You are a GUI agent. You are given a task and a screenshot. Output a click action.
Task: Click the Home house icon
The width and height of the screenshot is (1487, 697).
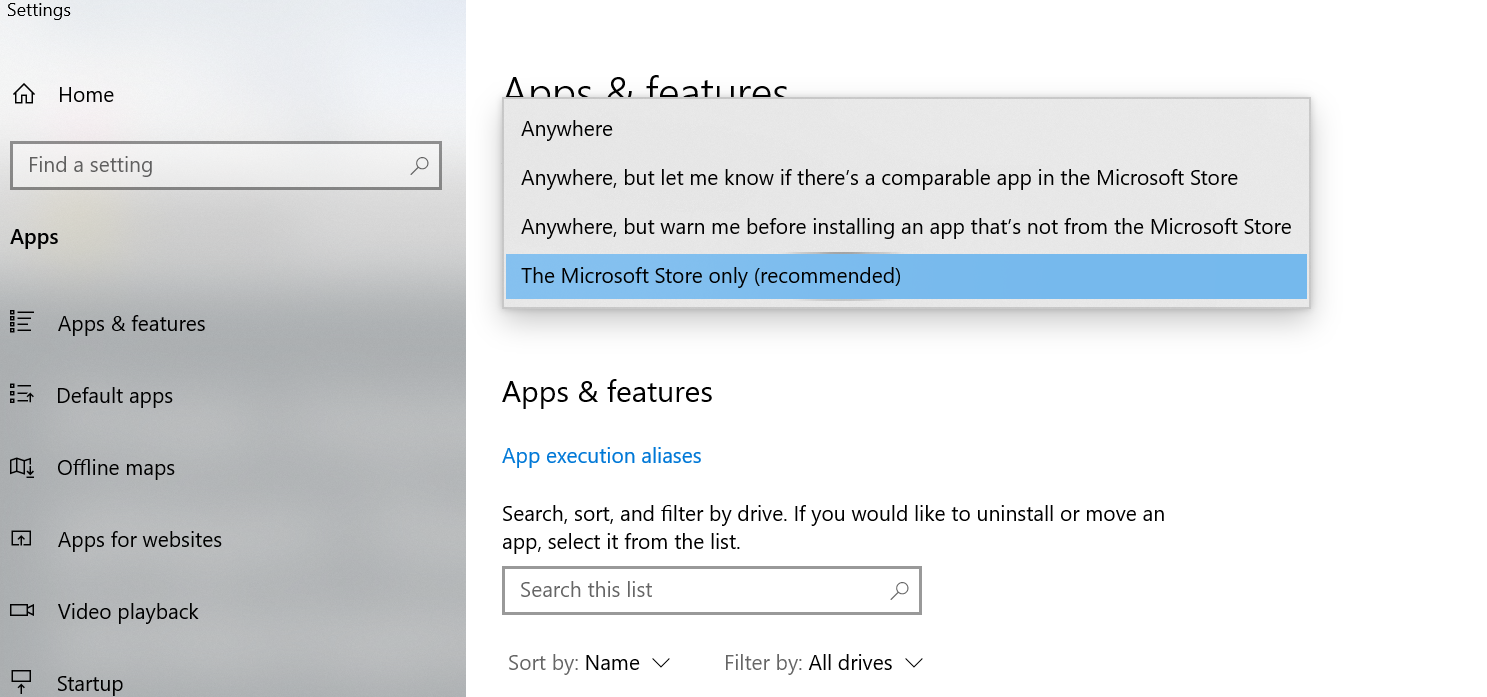[23, 95]
